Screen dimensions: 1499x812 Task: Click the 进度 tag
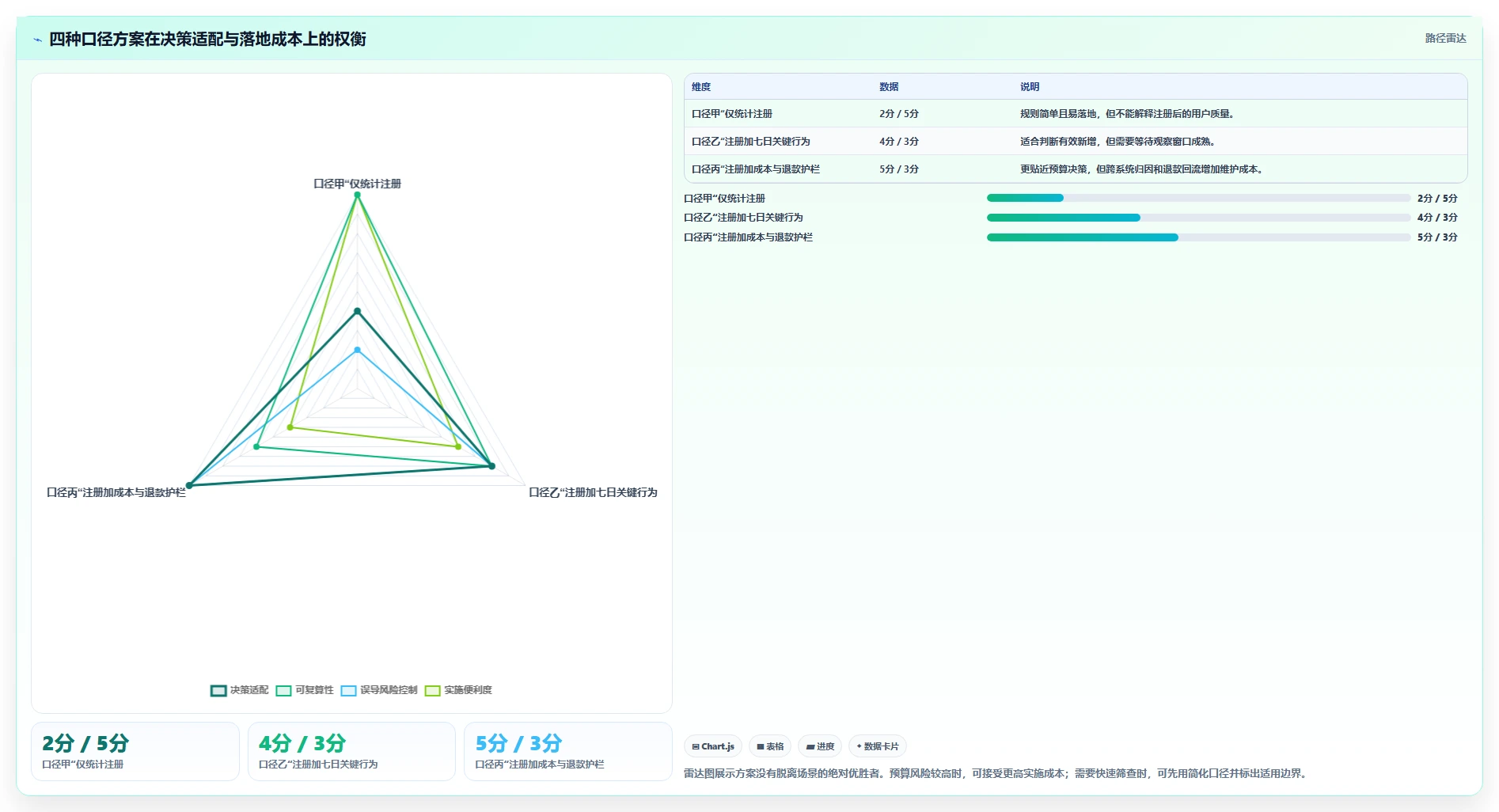[x=820, y=746]
